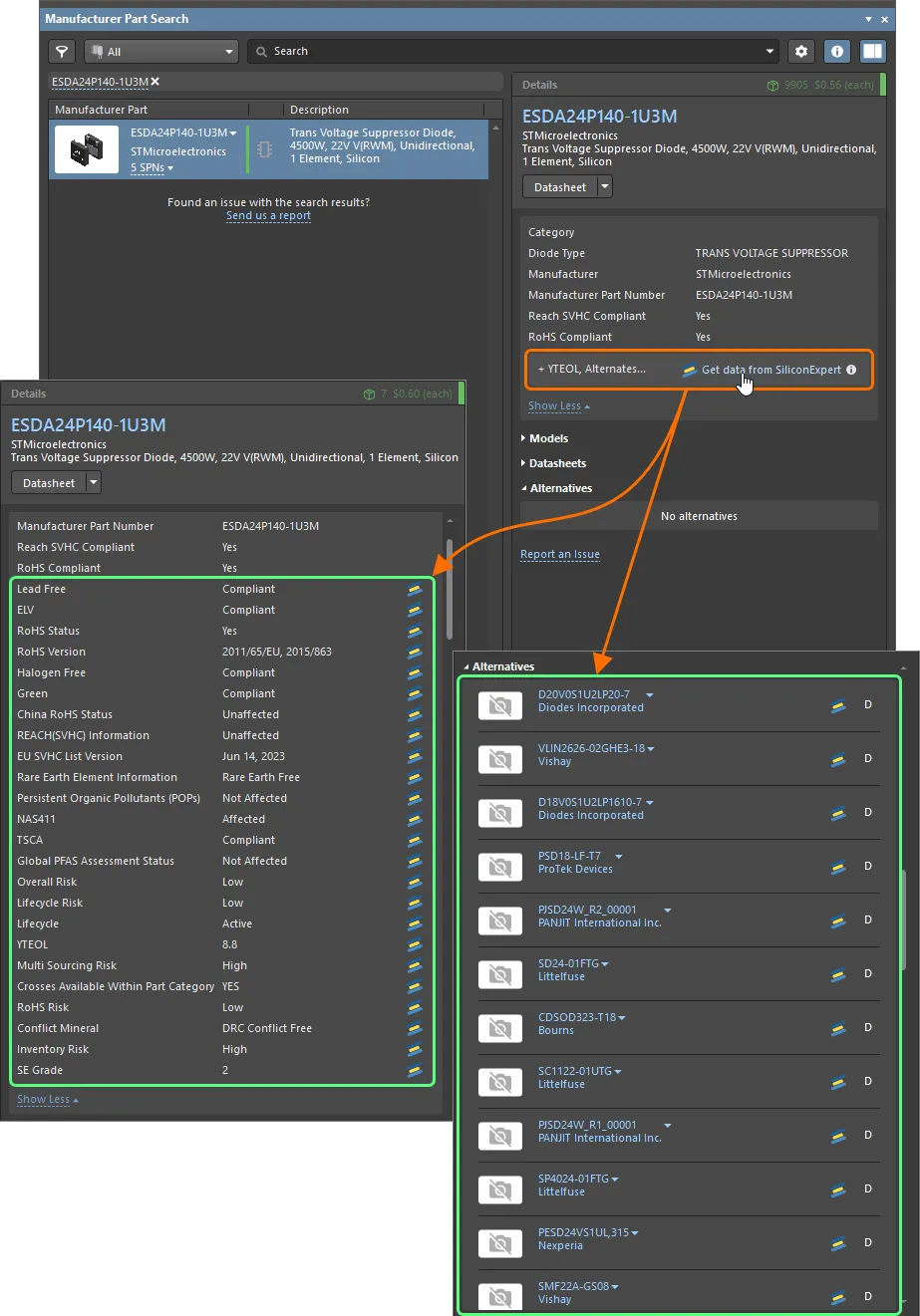
Task: Expand the Datasheets section
Action: pos(553,463)
